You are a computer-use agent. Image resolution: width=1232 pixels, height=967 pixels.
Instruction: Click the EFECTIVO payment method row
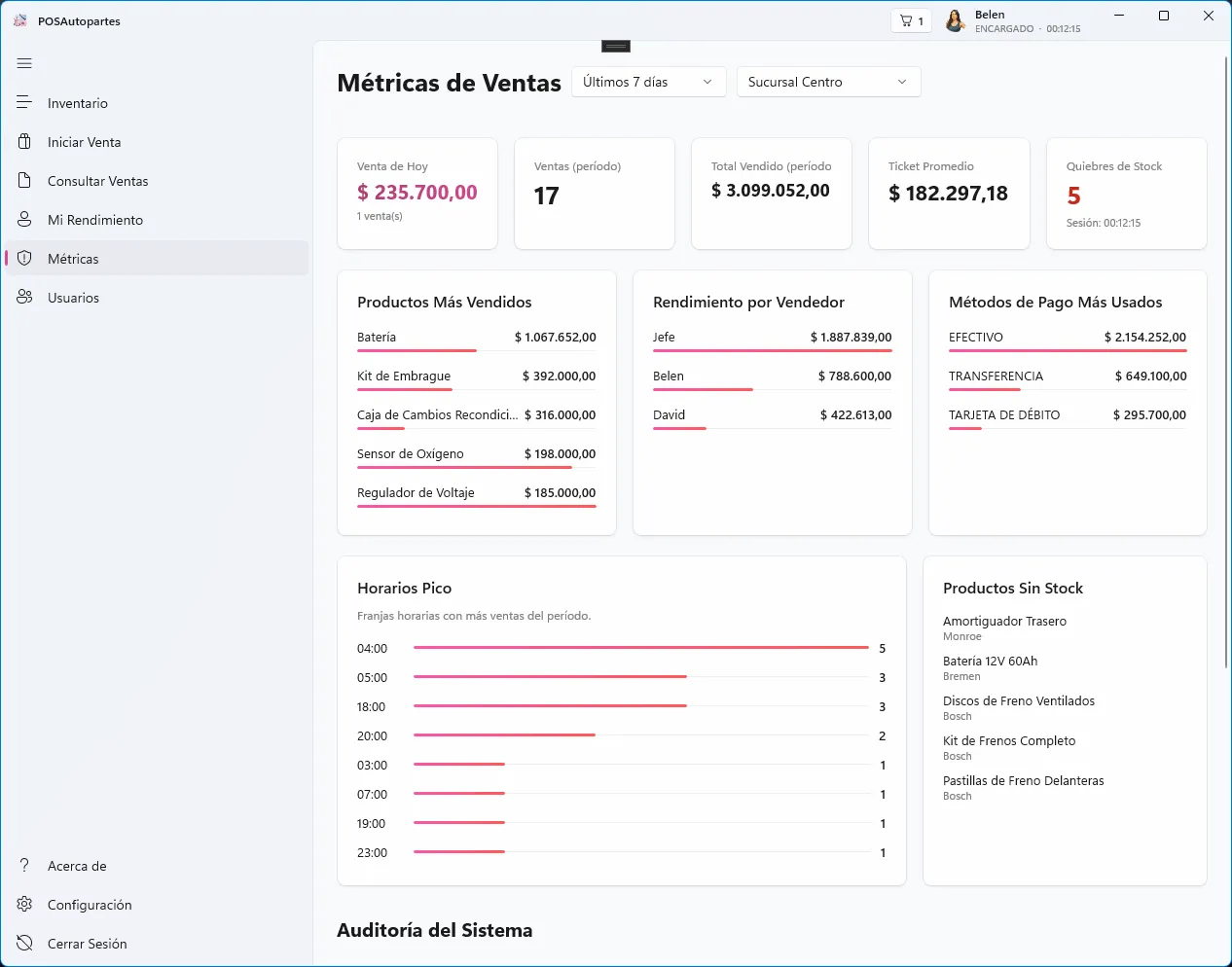(1068, 339)
